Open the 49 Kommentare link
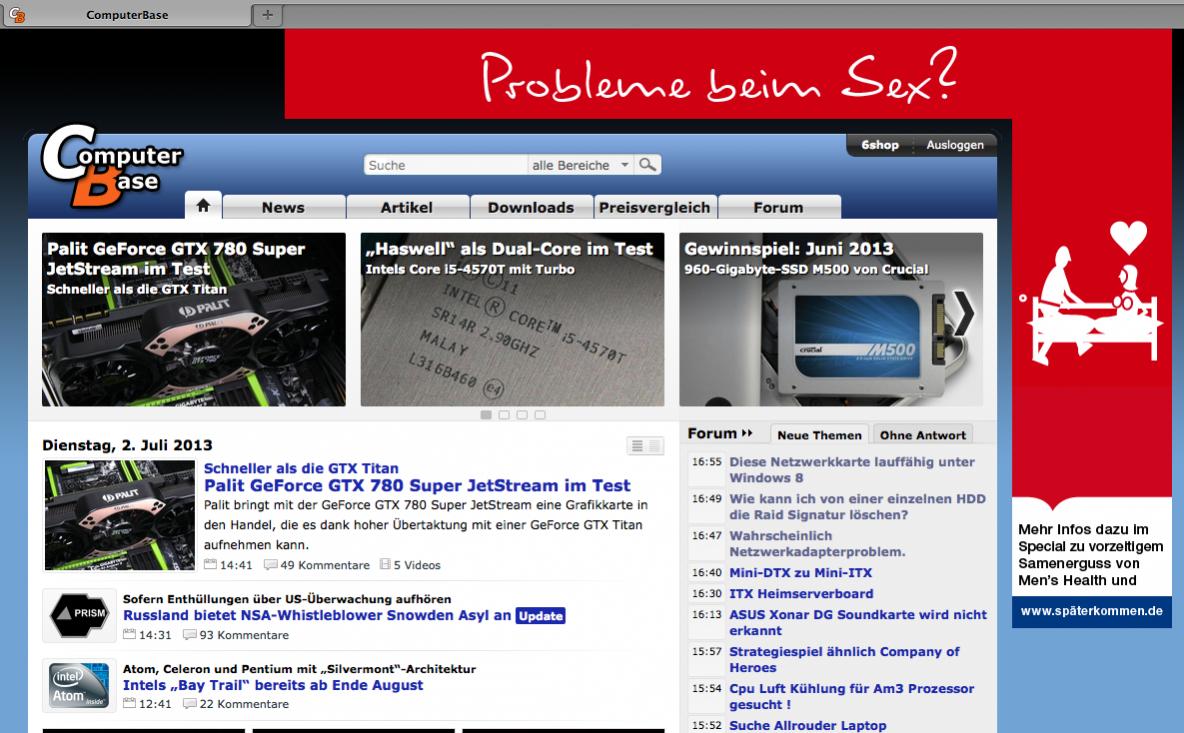Viewport: 1184px width, 733px height. tap(325, 565)
